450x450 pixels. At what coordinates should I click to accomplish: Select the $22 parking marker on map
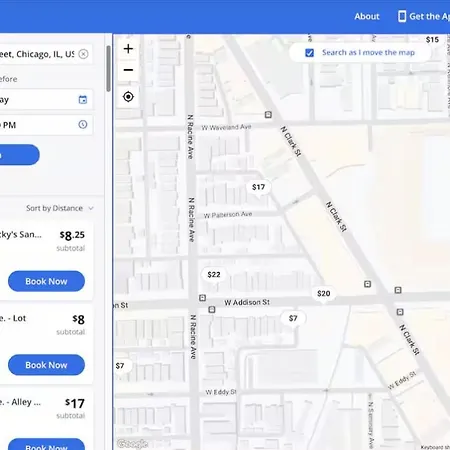[x=214, y=275]
